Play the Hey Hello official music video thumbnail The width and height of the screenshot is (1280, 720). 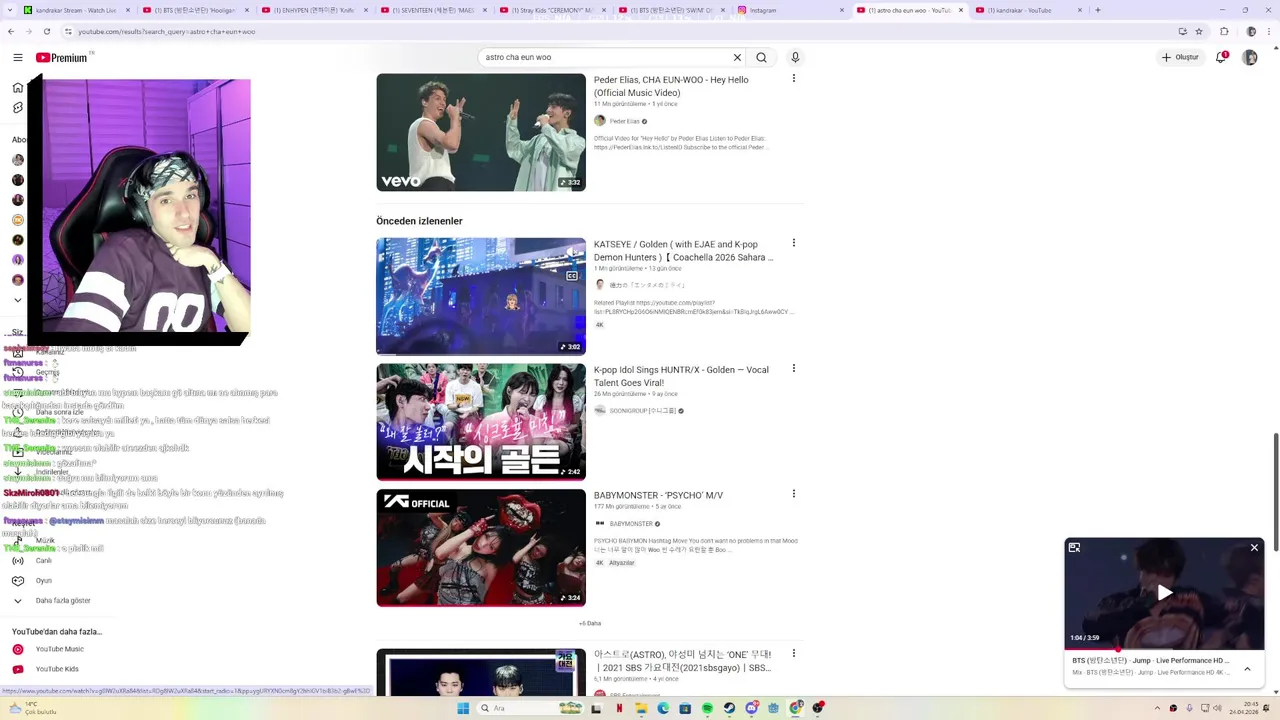pos(481,132)
